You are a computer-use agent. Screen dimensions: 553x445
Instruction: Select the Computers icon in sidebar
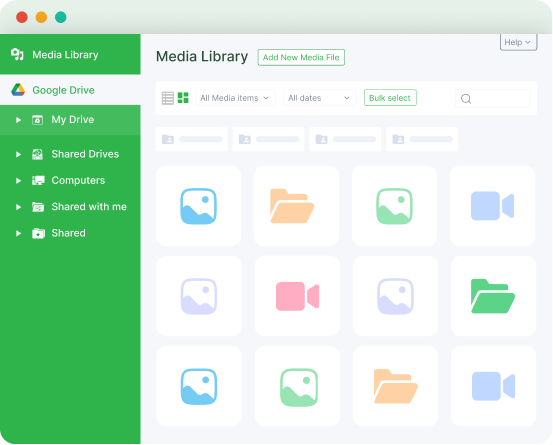tap(38, 181)
